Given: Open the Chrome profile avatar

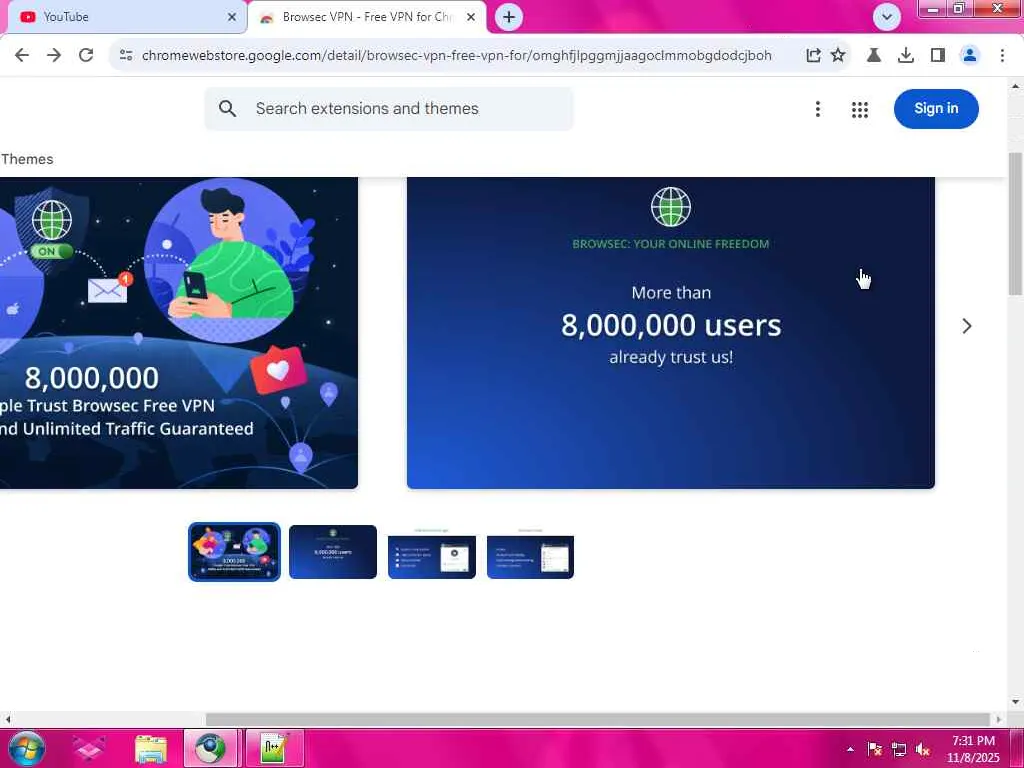Looking at the screenshot, I should 970,56.
